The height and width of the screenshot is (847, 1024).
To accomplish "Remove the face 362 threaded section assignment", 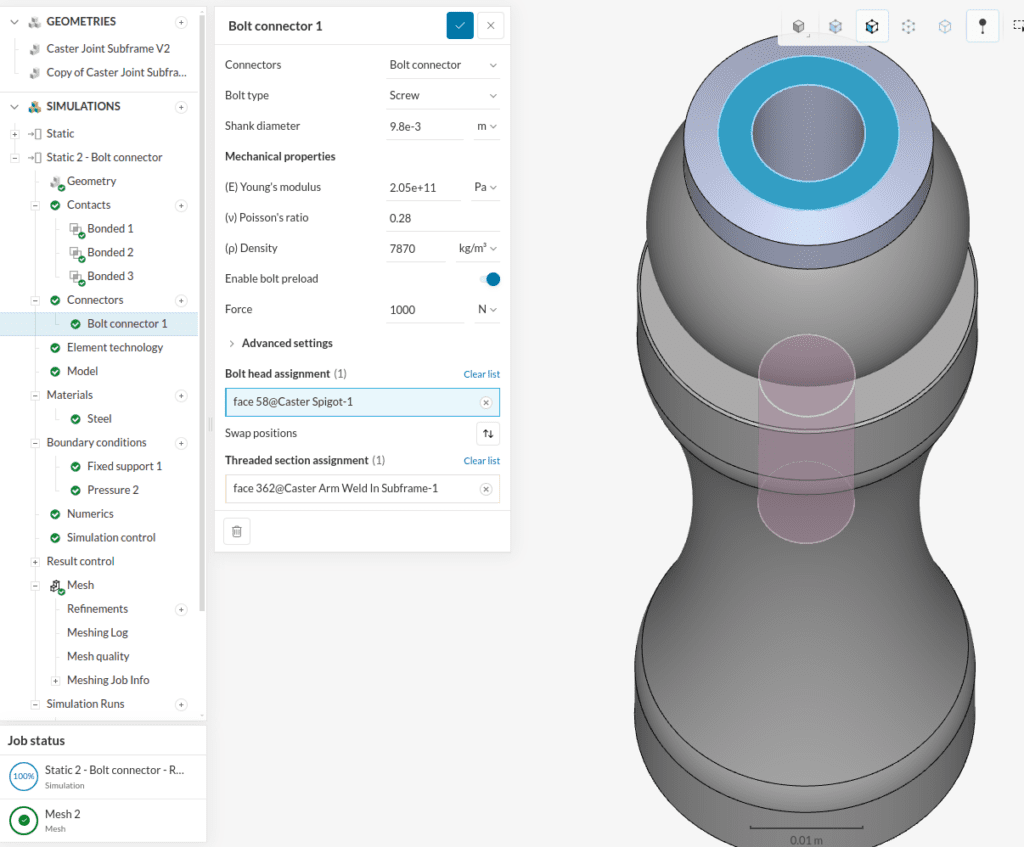I will [486, 489].
